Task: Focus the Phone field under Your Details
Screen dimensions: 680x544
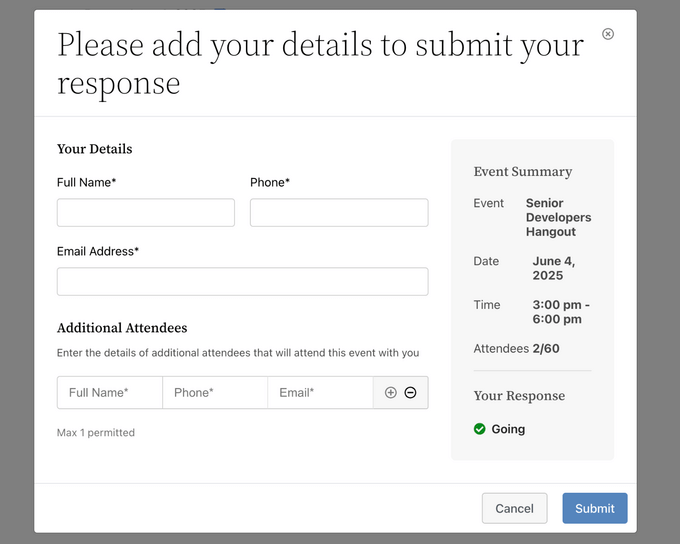Action: point(339,213)
